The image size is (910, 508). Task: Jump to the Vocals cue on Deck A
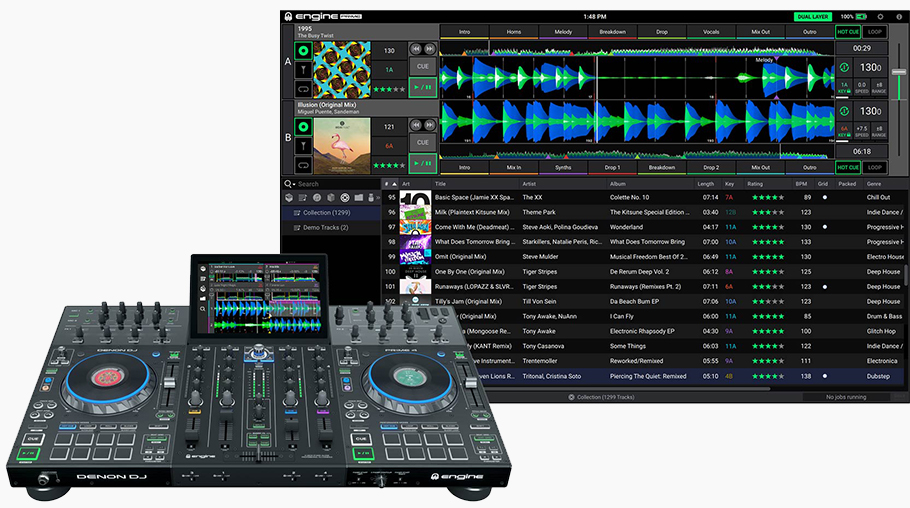(711, 32)
